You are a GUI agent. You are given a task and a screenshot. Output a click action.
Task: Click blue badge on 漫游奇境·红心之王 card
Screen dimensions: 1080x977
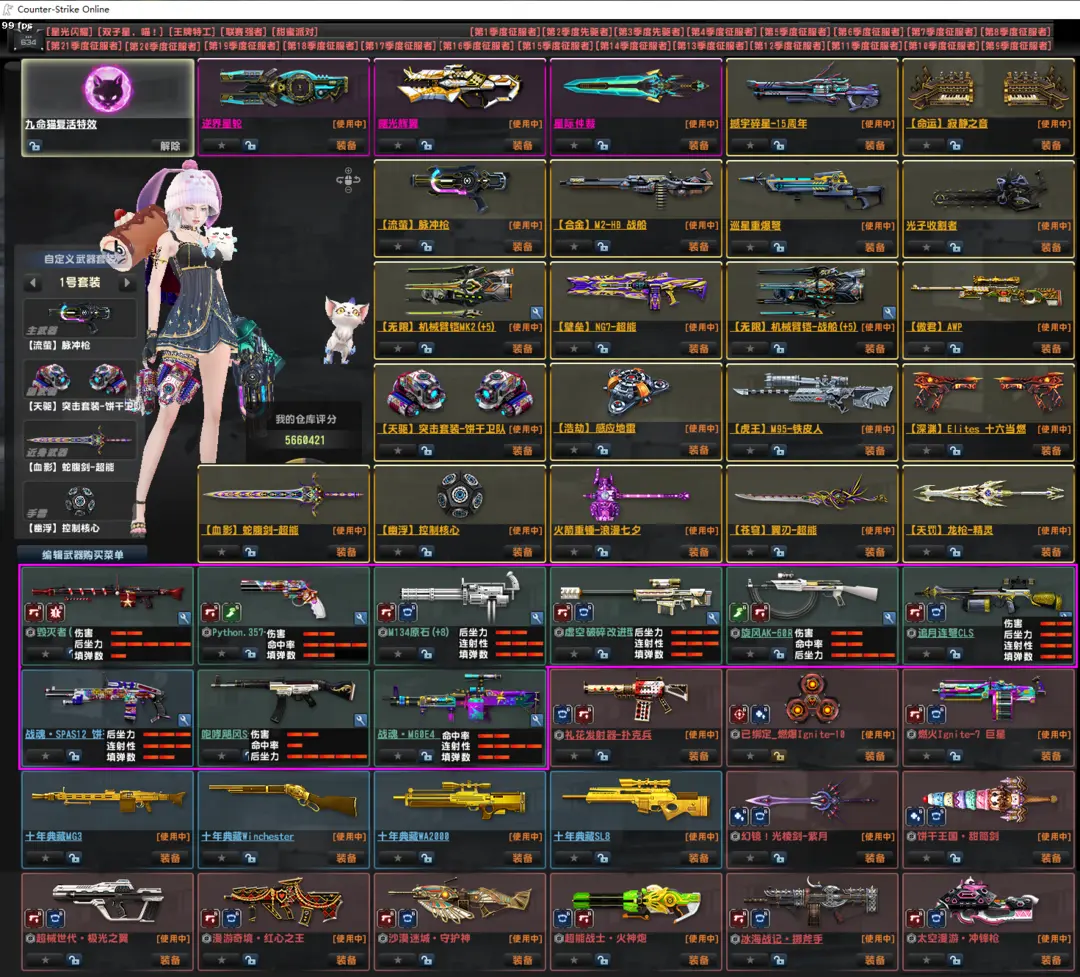232,918
